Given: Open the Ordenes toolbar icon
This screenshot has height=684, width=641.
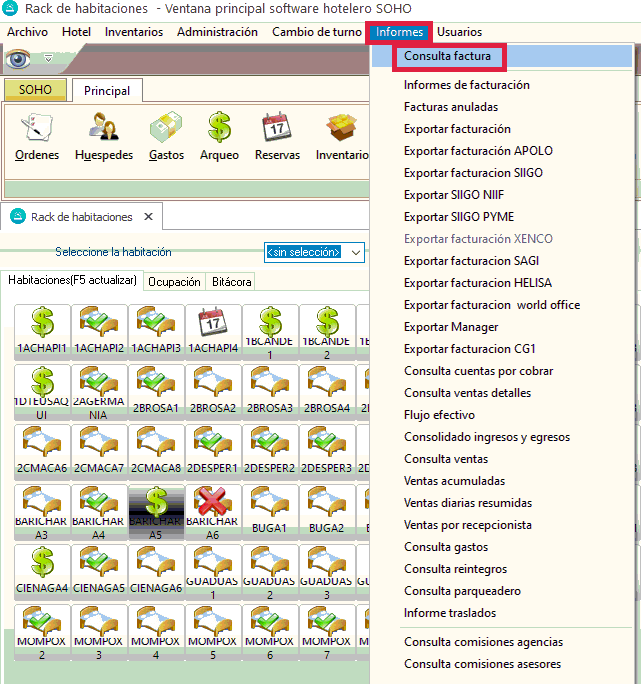Looking at the screenshot, I should [x=37, y=136].
